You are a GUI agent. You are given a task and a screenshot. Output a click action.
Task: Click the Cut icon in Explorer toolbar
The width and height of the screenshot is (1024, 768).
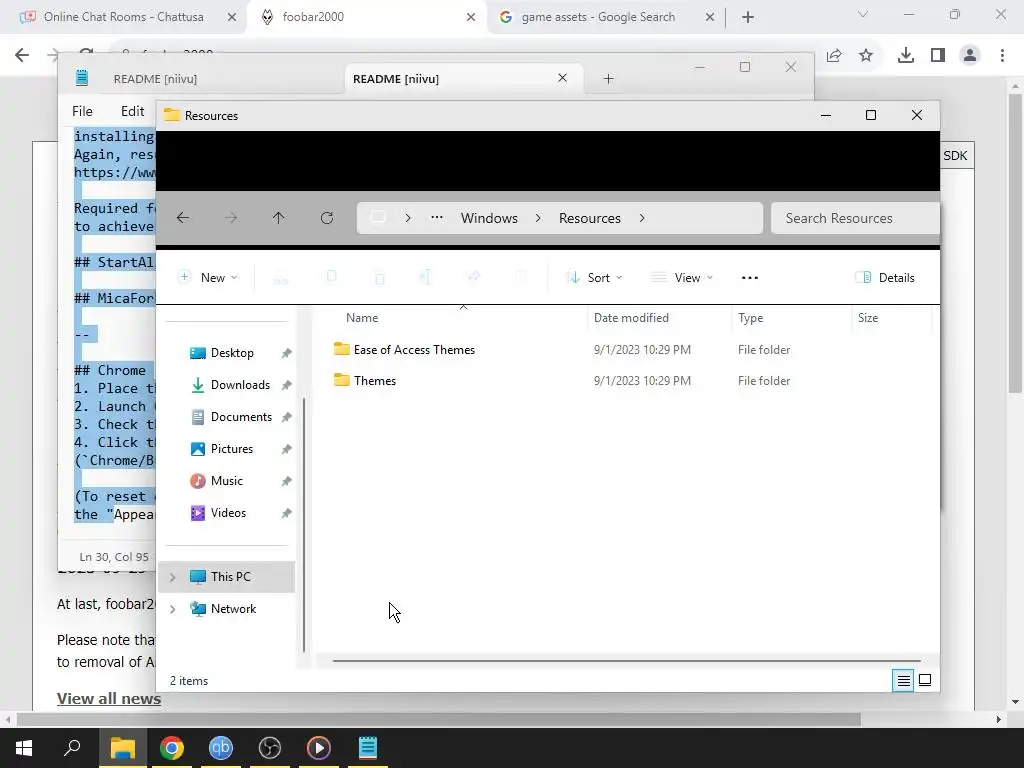point(281,278)
